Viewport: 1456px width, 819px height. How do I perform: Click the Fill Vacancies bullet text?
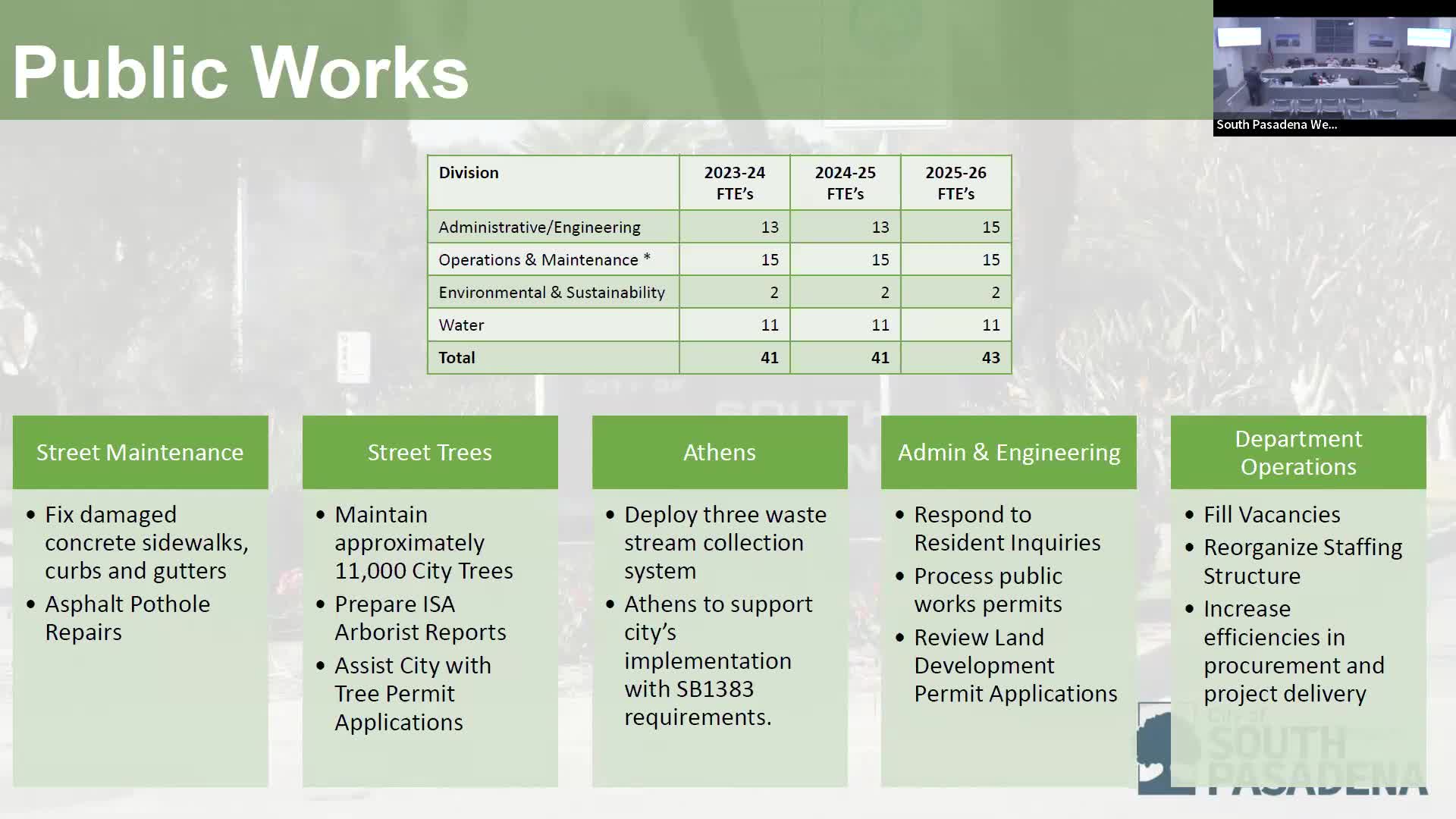tap(1272, 514)
